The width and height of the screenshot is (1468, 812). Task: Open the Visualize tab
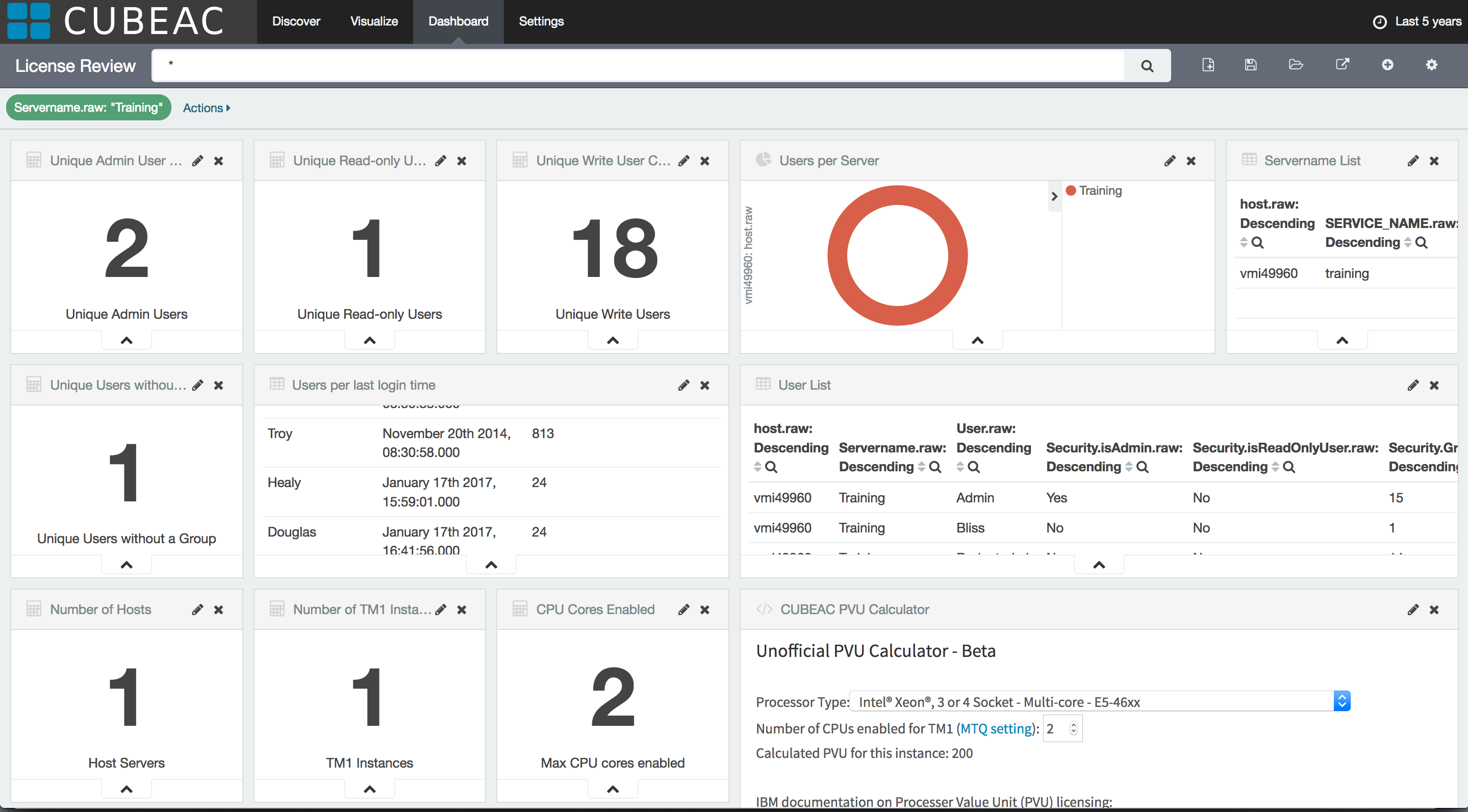374,21
